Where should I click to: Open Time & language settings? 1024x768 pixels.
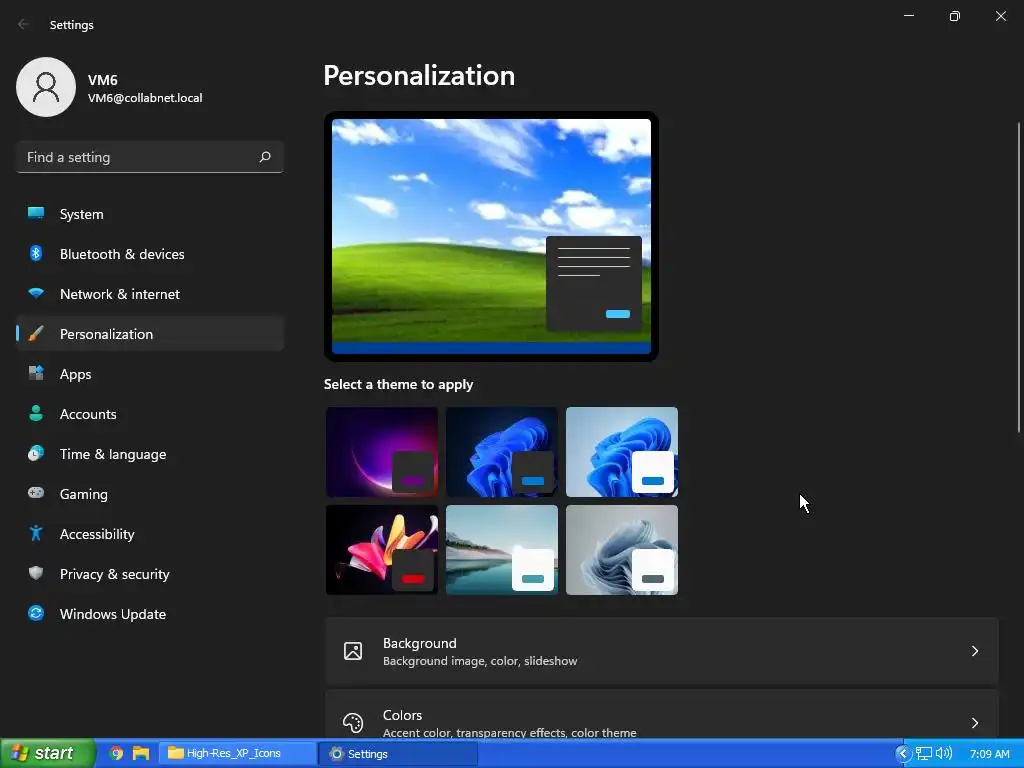point(150,453)
